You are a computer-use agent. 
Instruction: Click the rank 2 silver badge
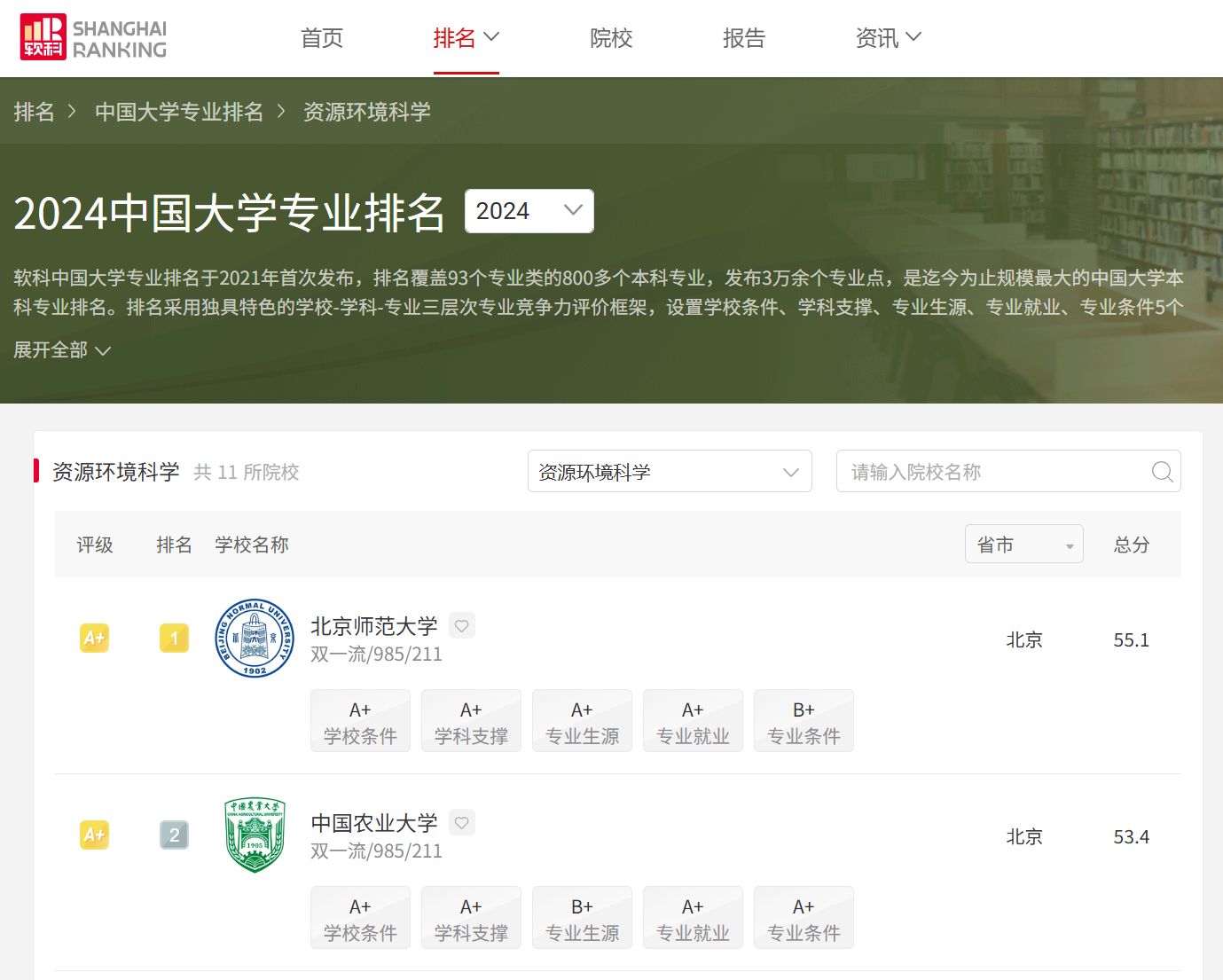(174, 835)
